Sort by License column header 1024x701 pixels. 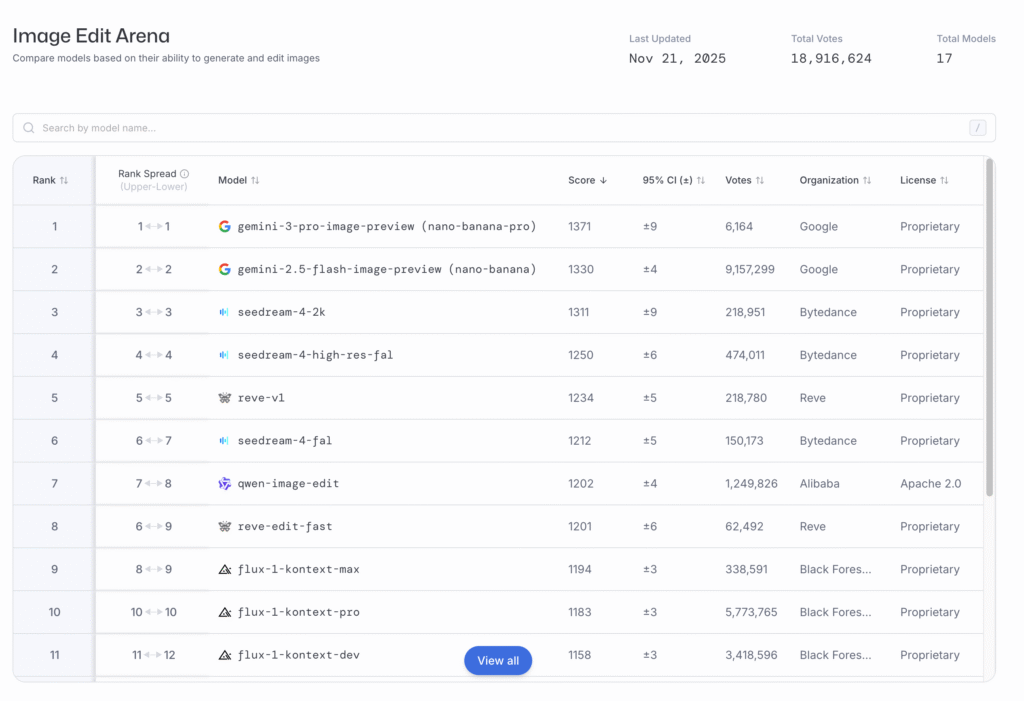(924, 181)
